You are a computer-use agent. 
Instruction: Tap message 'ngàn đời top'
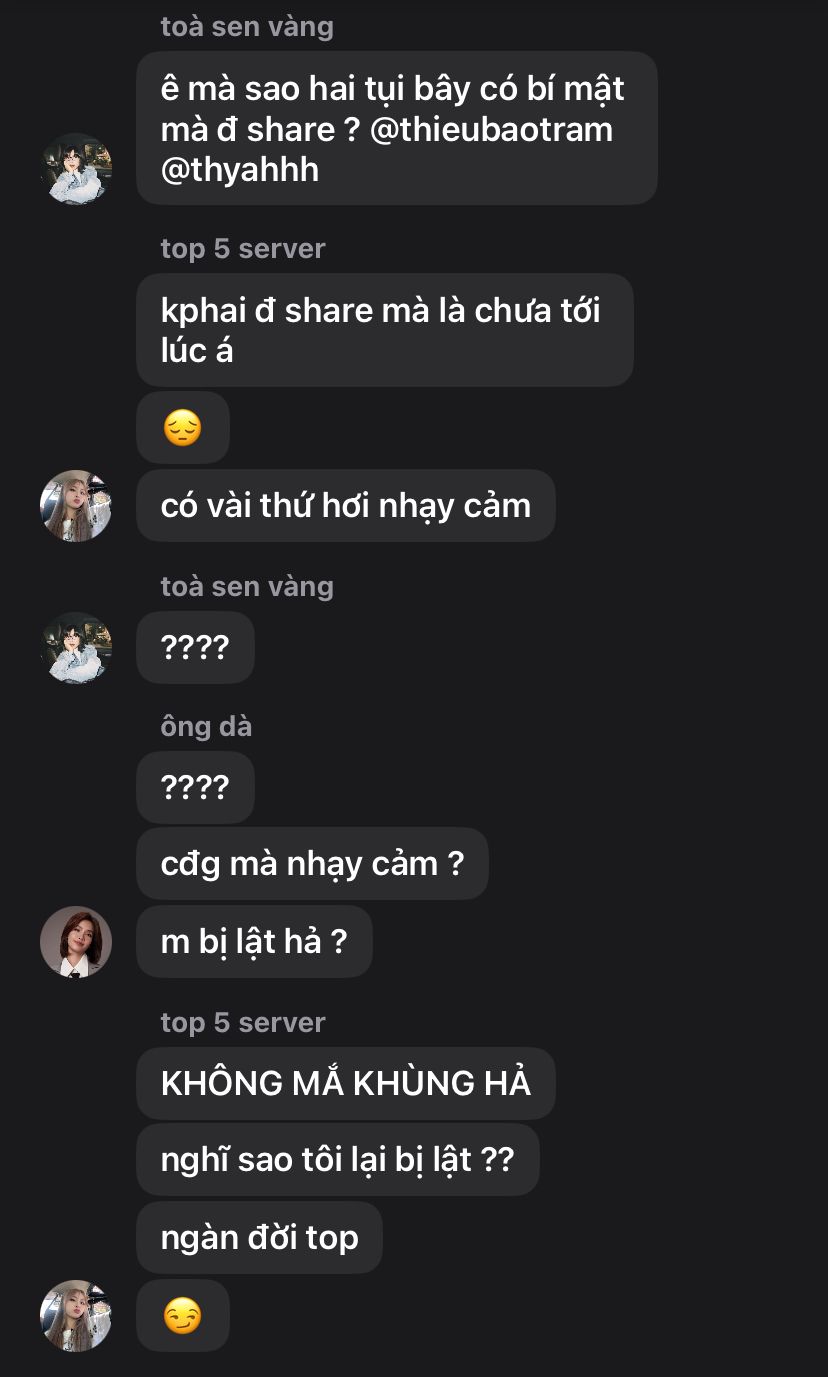(x=260, y=1238)
